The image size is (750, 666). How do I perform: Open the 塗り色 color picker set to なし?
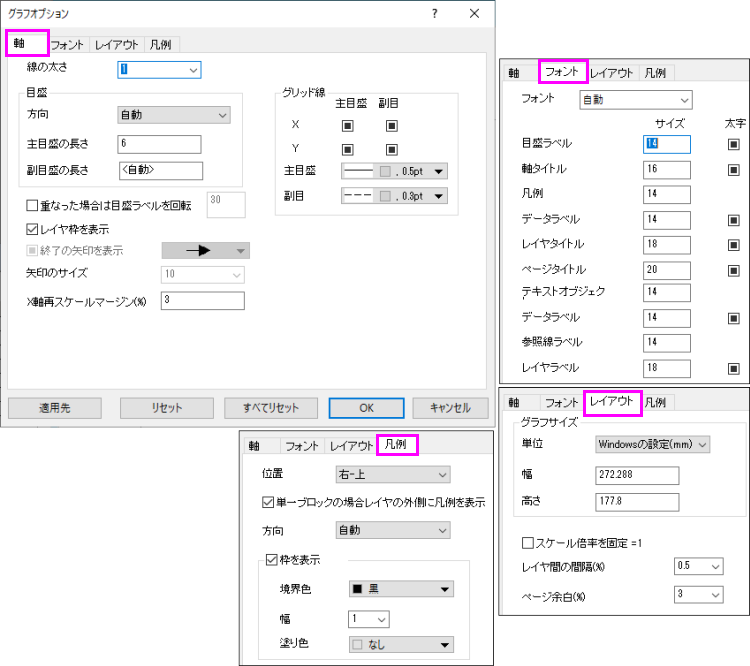tap(401, 645)
